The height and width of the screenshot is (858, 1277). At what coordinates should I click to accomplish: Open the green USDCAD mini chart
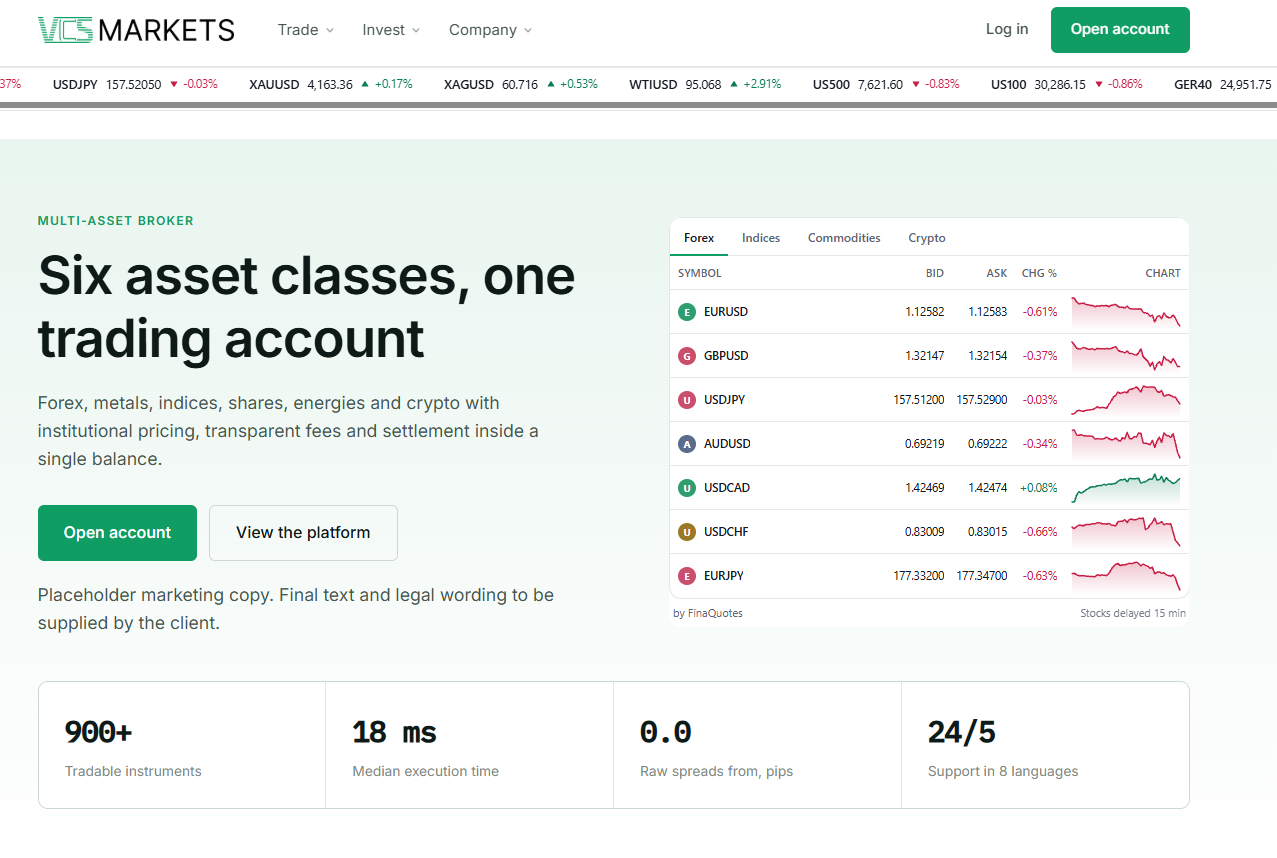(1126, 488)
